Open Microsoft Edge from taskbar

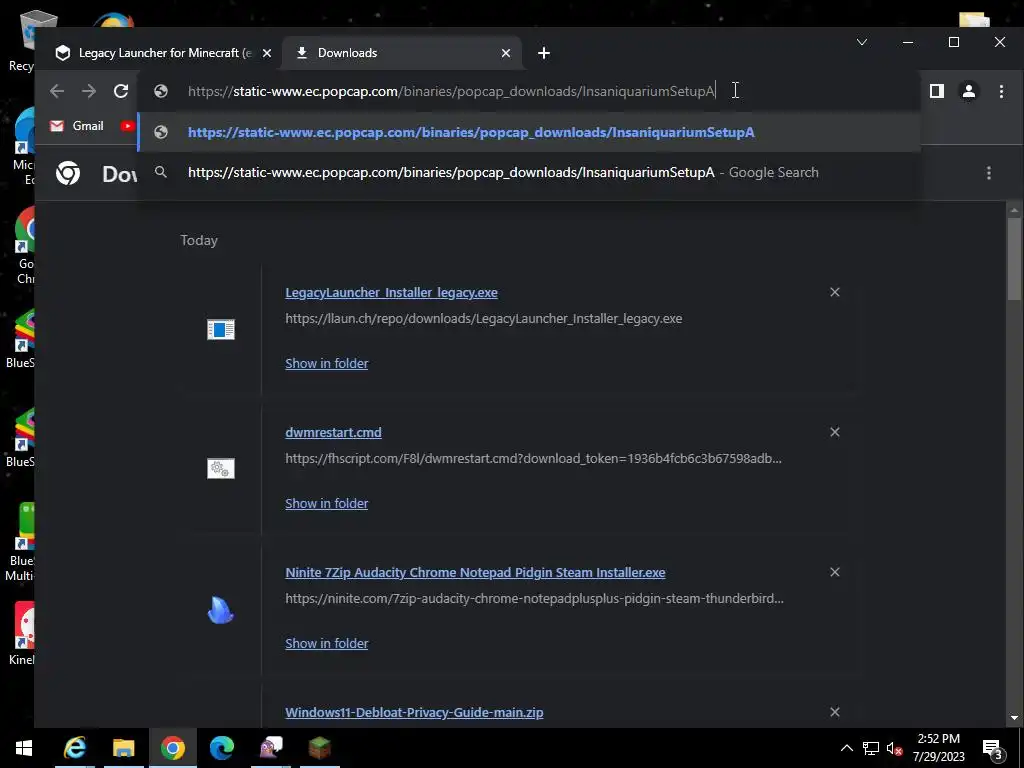click(x=222, y=748)
